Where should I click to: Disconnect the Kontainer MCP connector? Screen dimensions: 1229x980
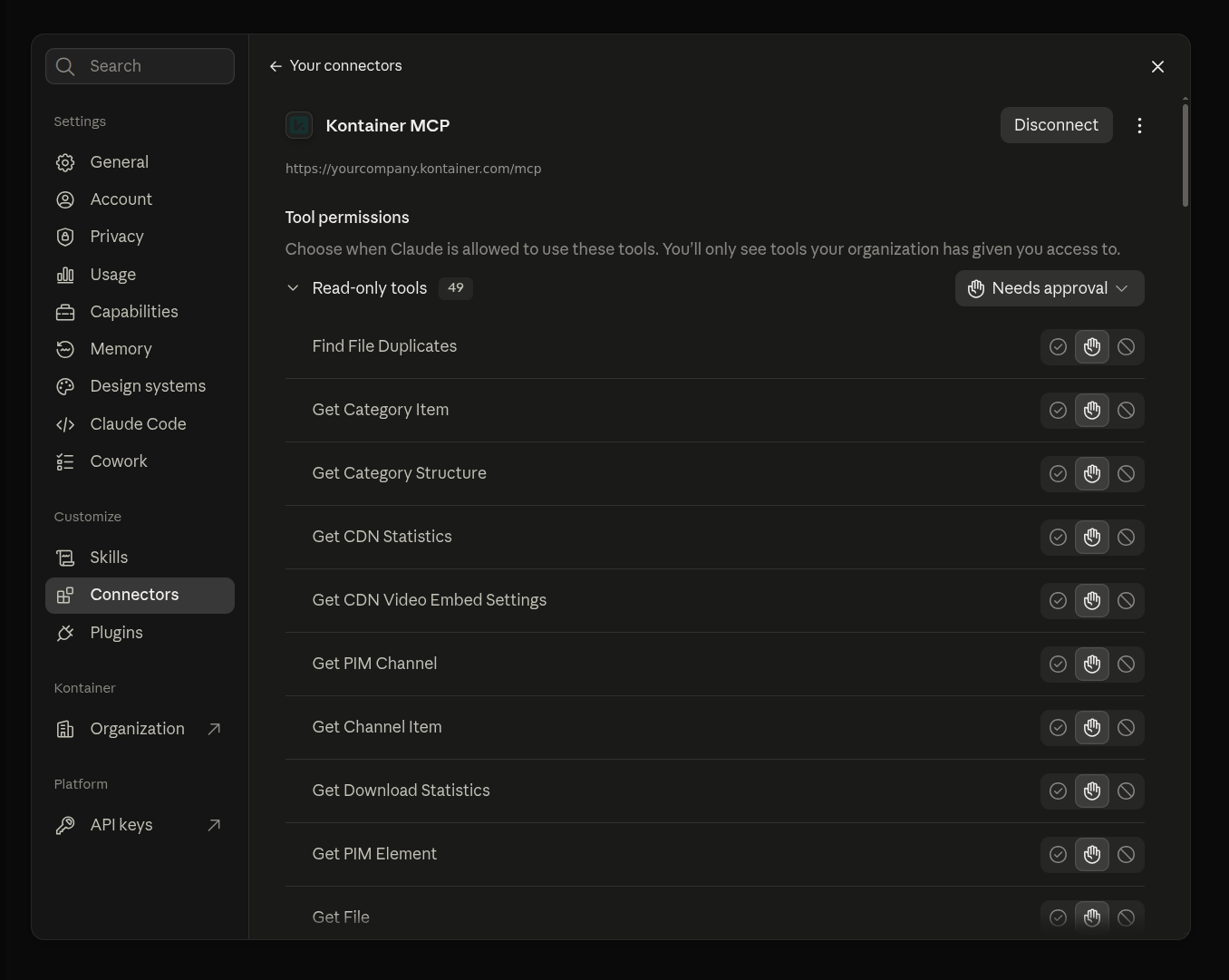(1056, 125)
